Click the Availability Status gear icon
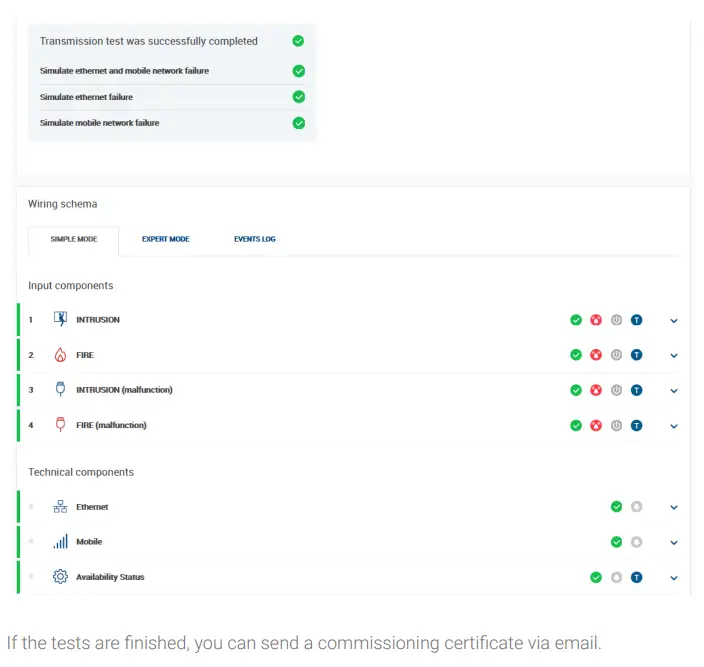704x667 pixels. [x=60, y=577]
